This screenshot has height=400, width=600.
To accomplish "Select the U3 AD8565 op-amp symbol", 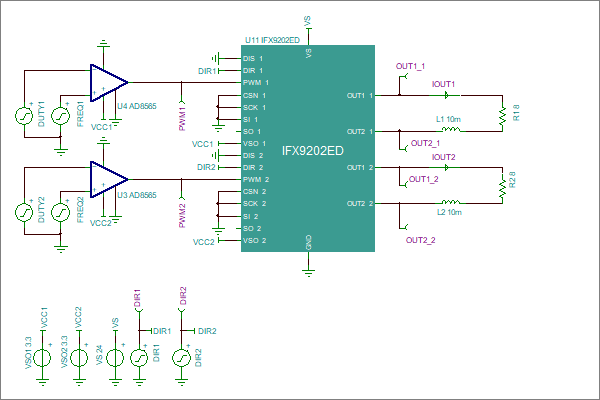I will coord(108,180).
